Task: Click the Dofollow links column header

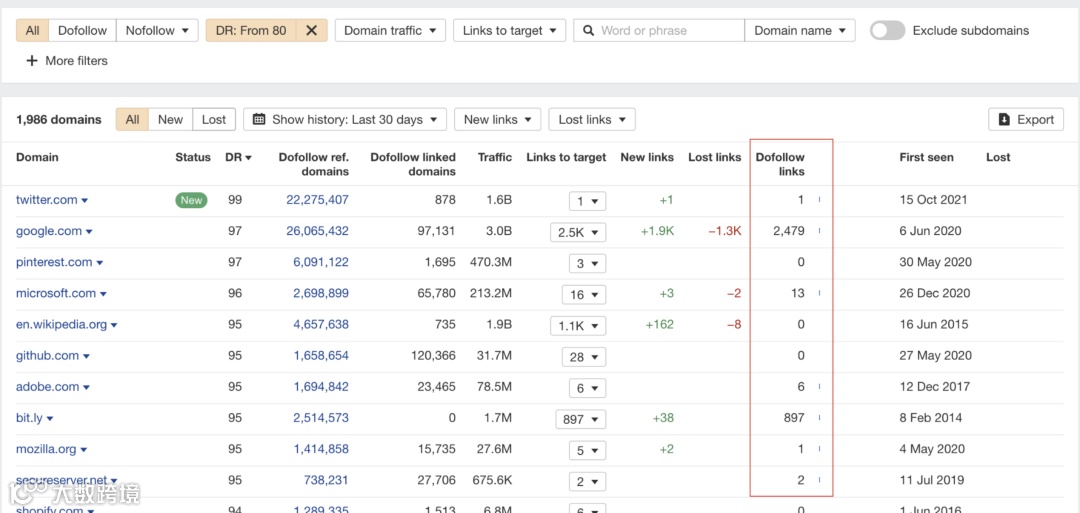Action: (780, 164)
